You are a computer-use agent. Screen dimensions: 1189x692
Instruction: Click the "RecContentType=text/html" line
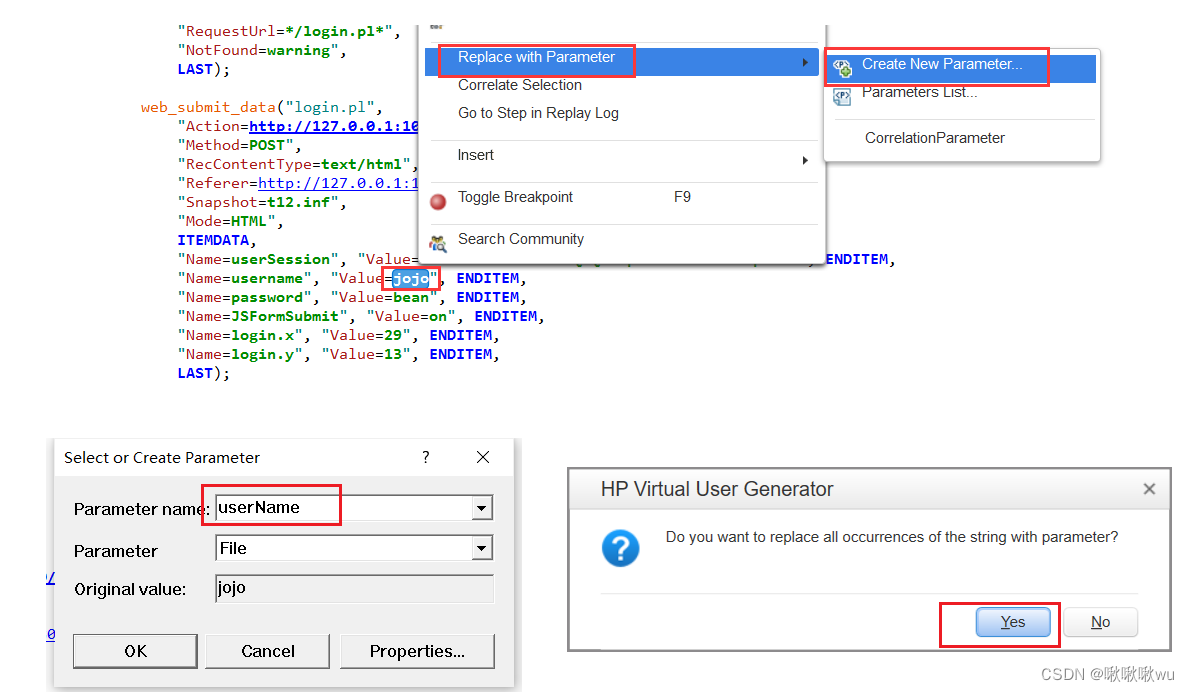[x=298, y=164]
